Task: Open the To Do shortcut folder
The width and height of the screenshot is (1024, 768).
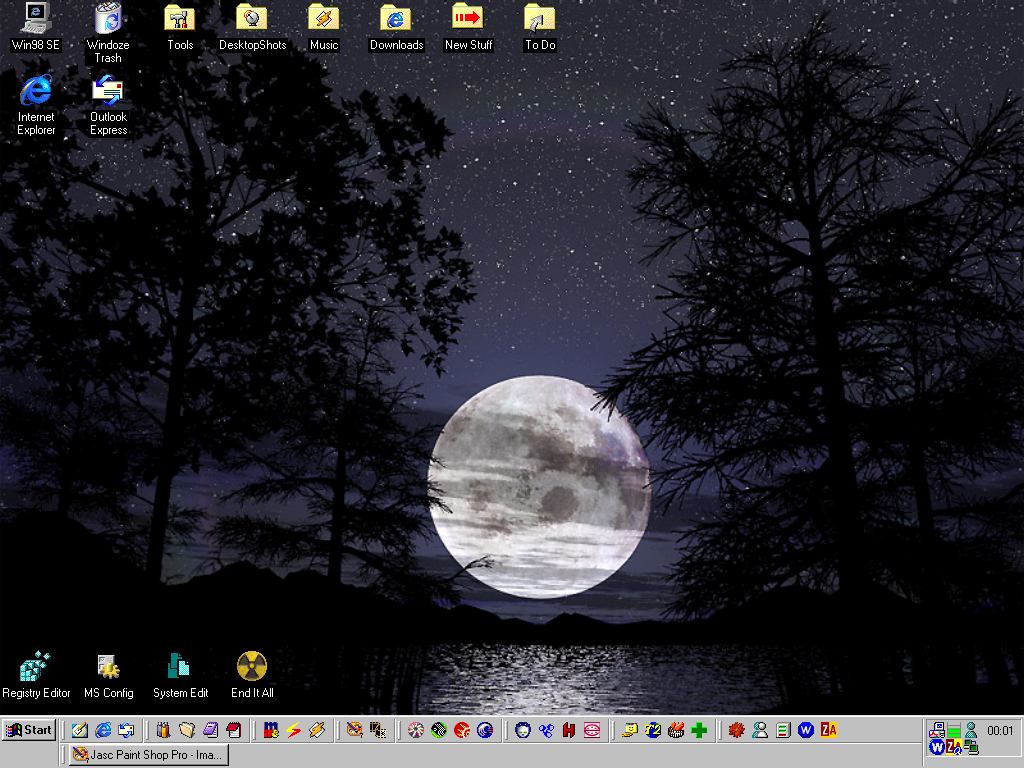Action: point(540,19)
